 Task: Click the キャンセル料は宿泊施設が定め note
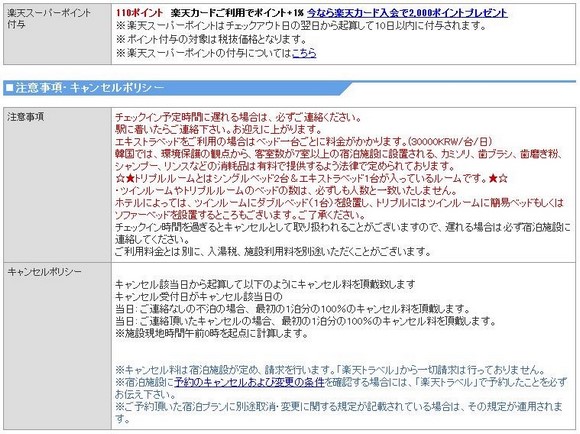[x=330, y=370]
